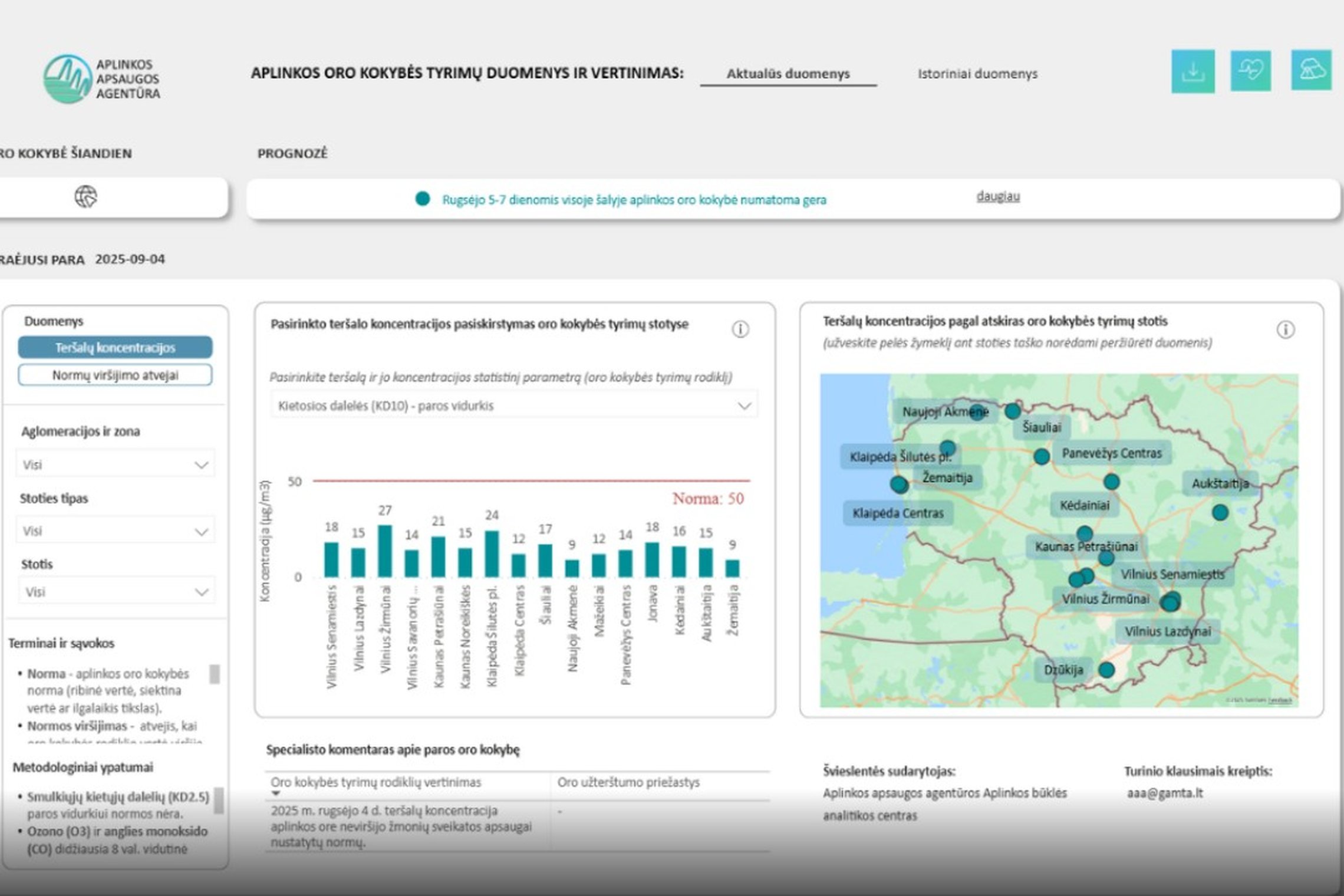The image size is (1344, 896).
Task: Select Teršalų koncentracijos data option
Action: click(x=115, y=347)
